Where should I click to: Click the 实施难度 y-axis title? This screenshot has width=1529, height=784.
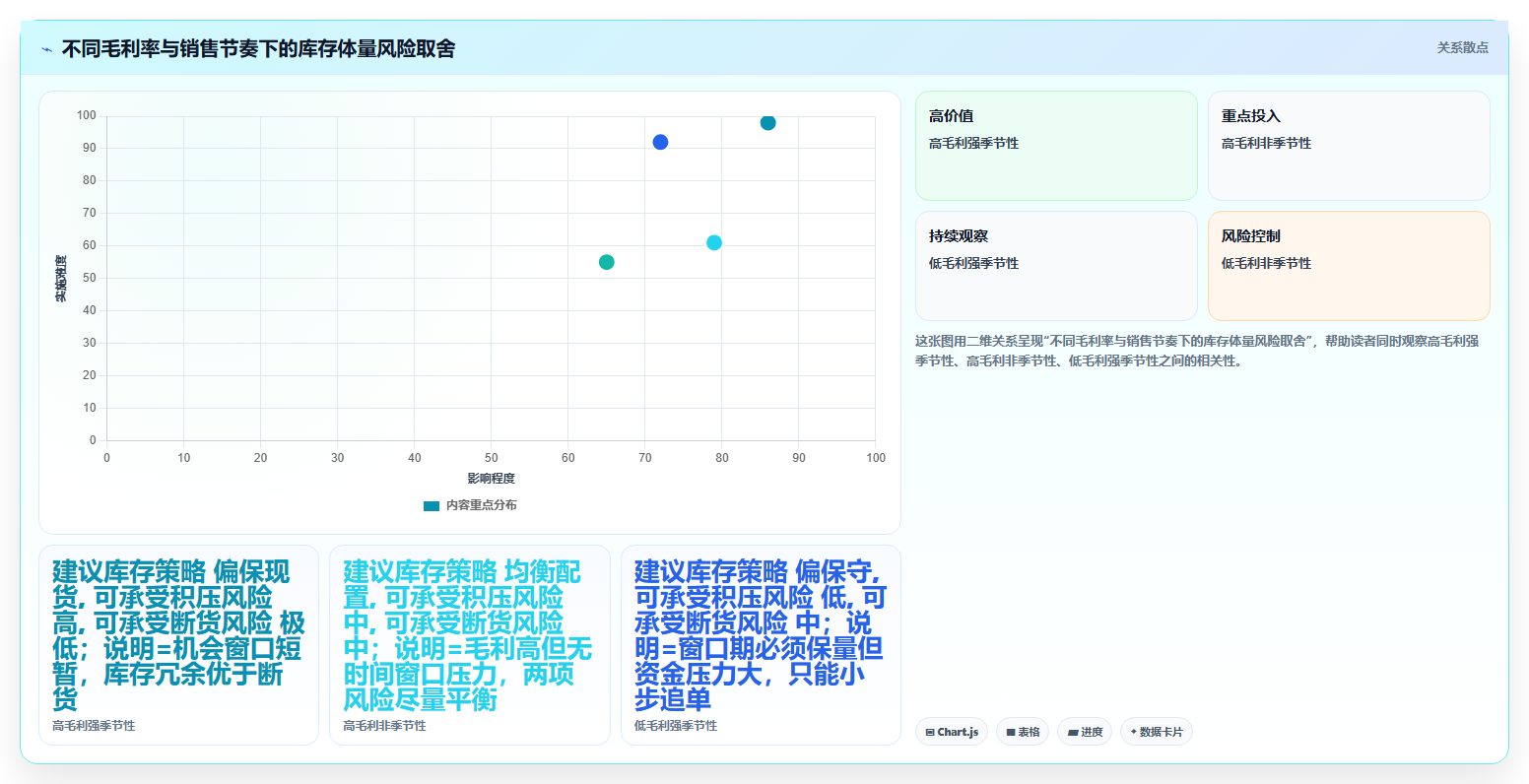(x=61, y=279)
